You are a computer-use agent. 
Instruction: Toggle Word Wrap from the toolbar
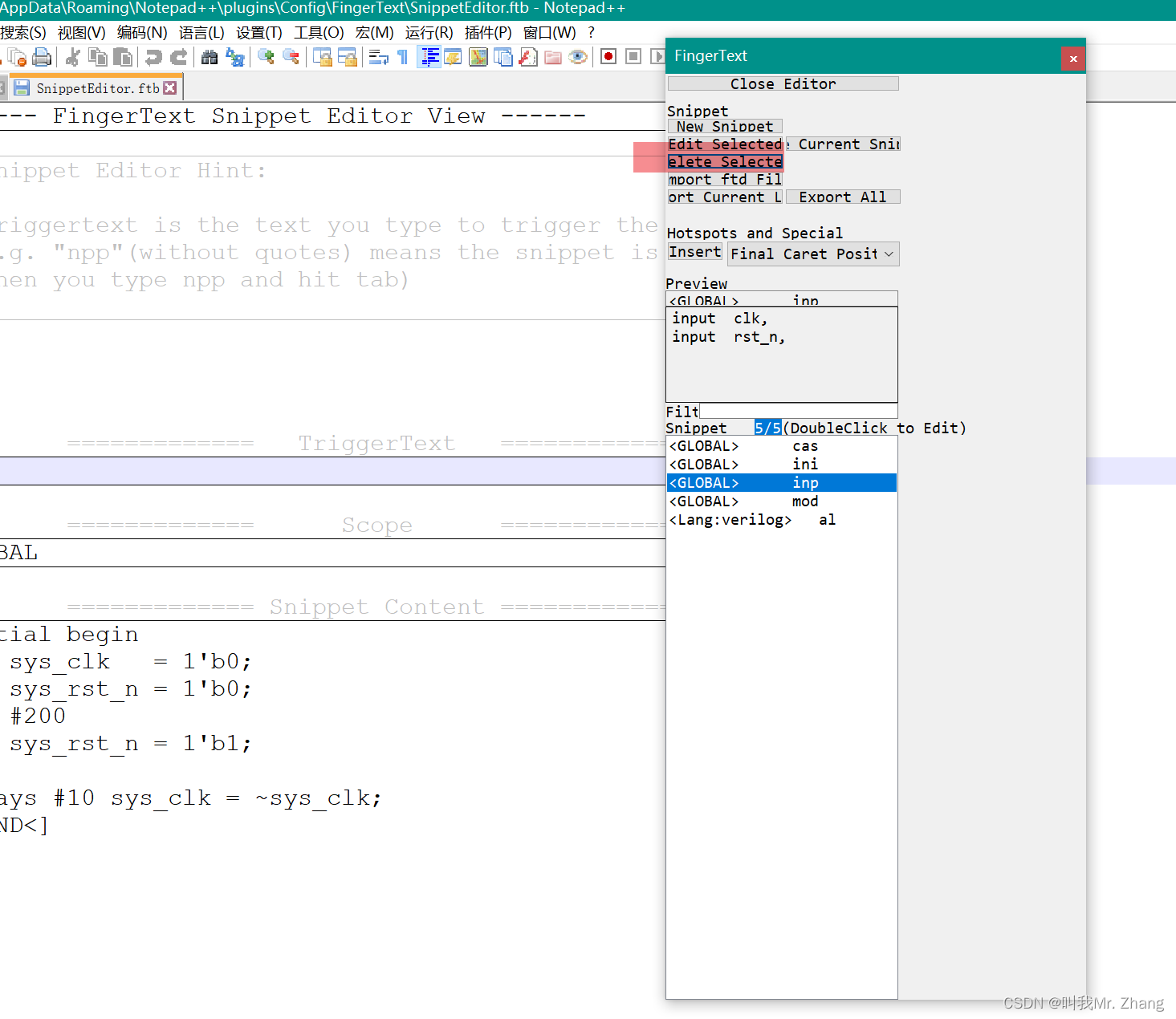[x=379, y=57]
